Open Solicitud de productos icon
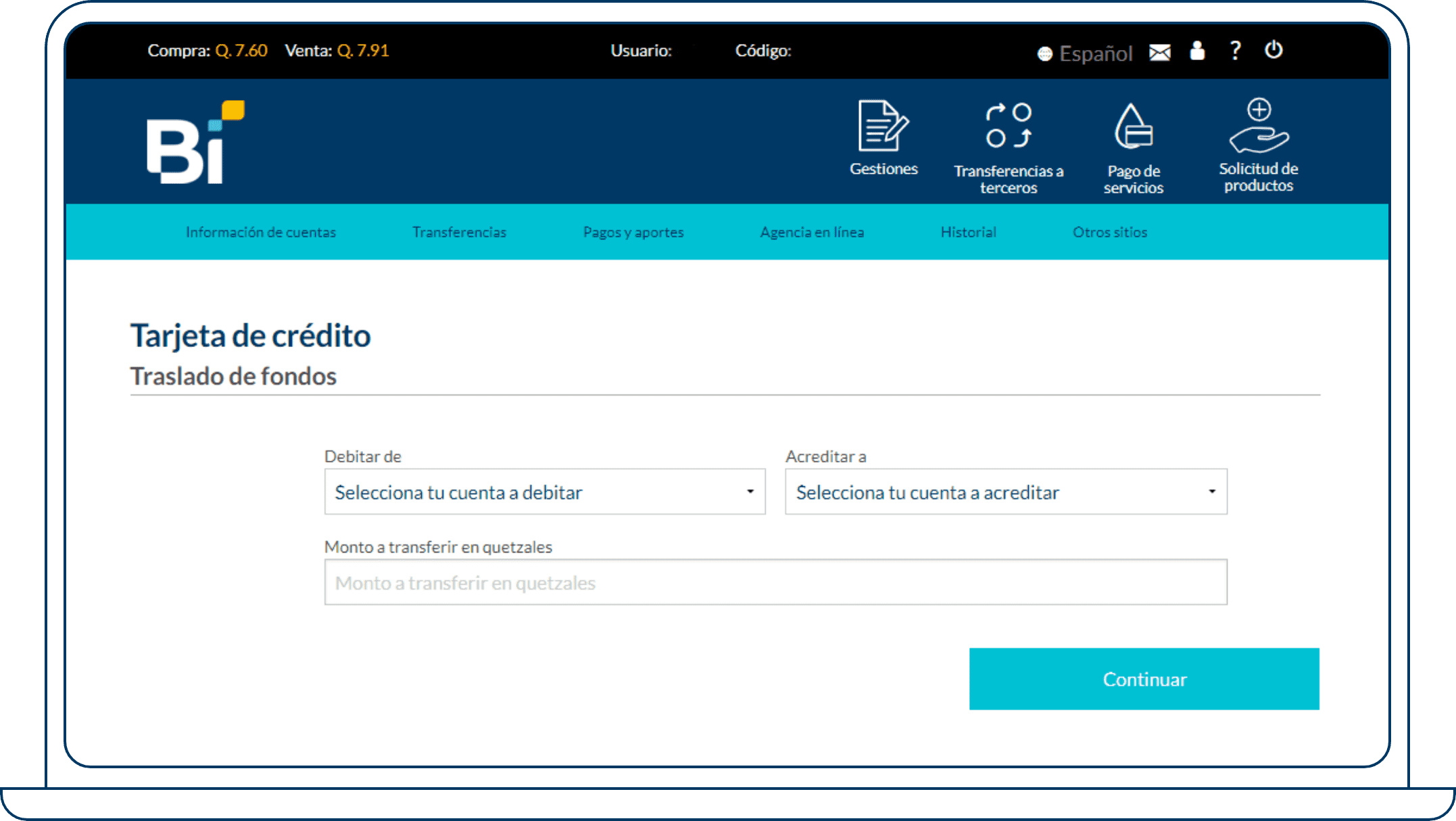 click(1259, 126)
